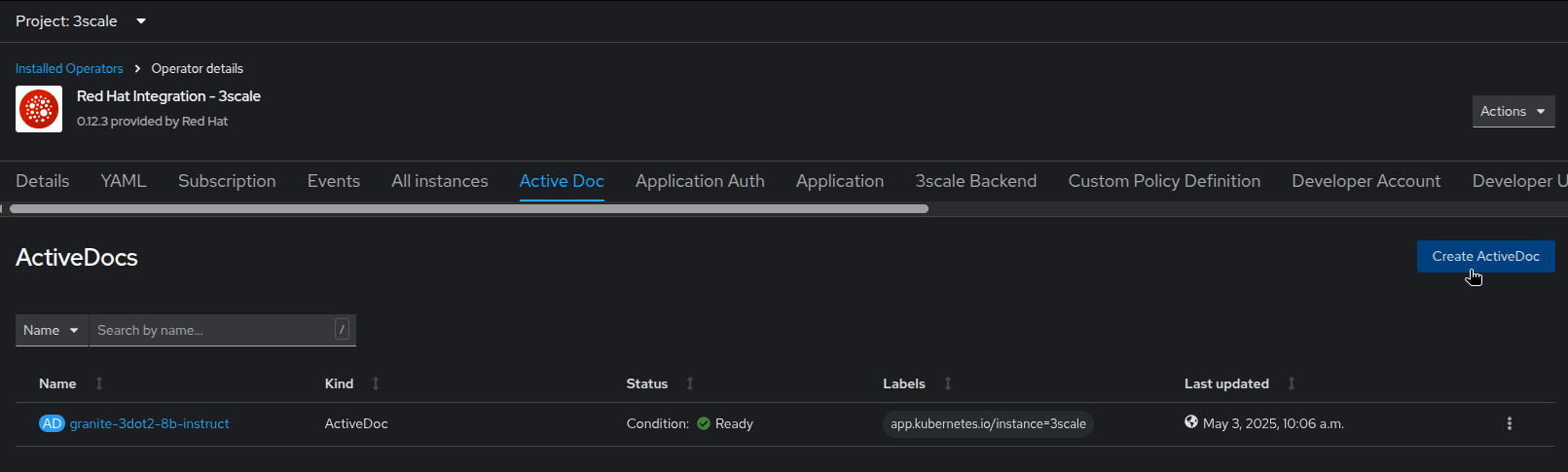The width and height of the screenshot is (1568, 472).
Task: Click sort arrows icon next to Labels
Action: (948, 384)
